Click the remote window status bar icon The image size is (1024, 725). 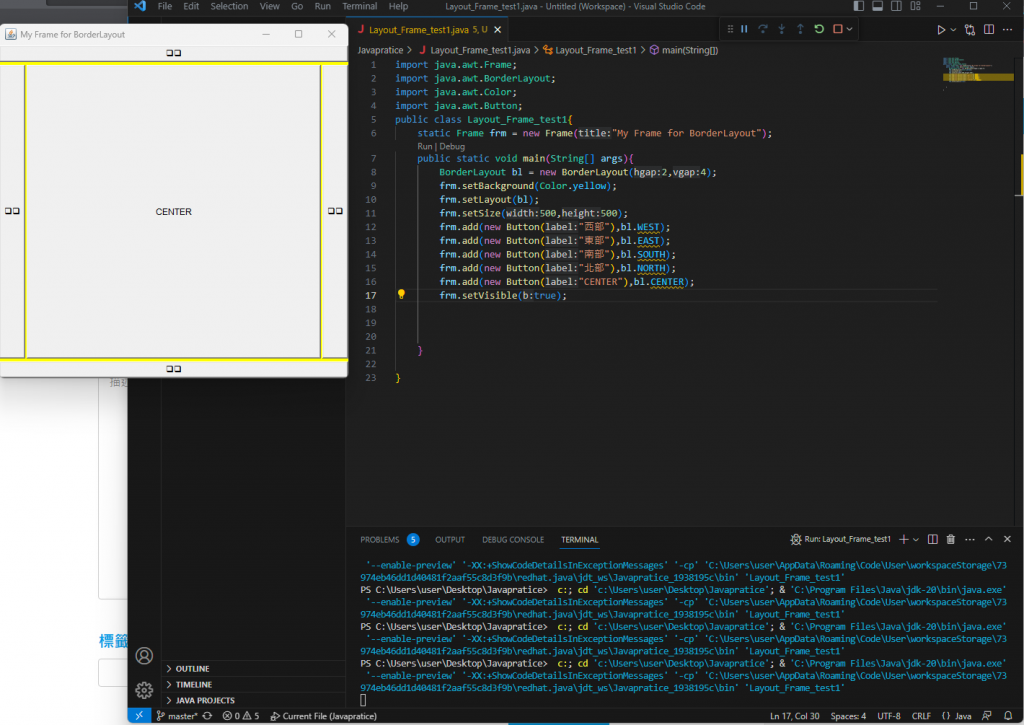pyautogui.click(x=139, y=716)
